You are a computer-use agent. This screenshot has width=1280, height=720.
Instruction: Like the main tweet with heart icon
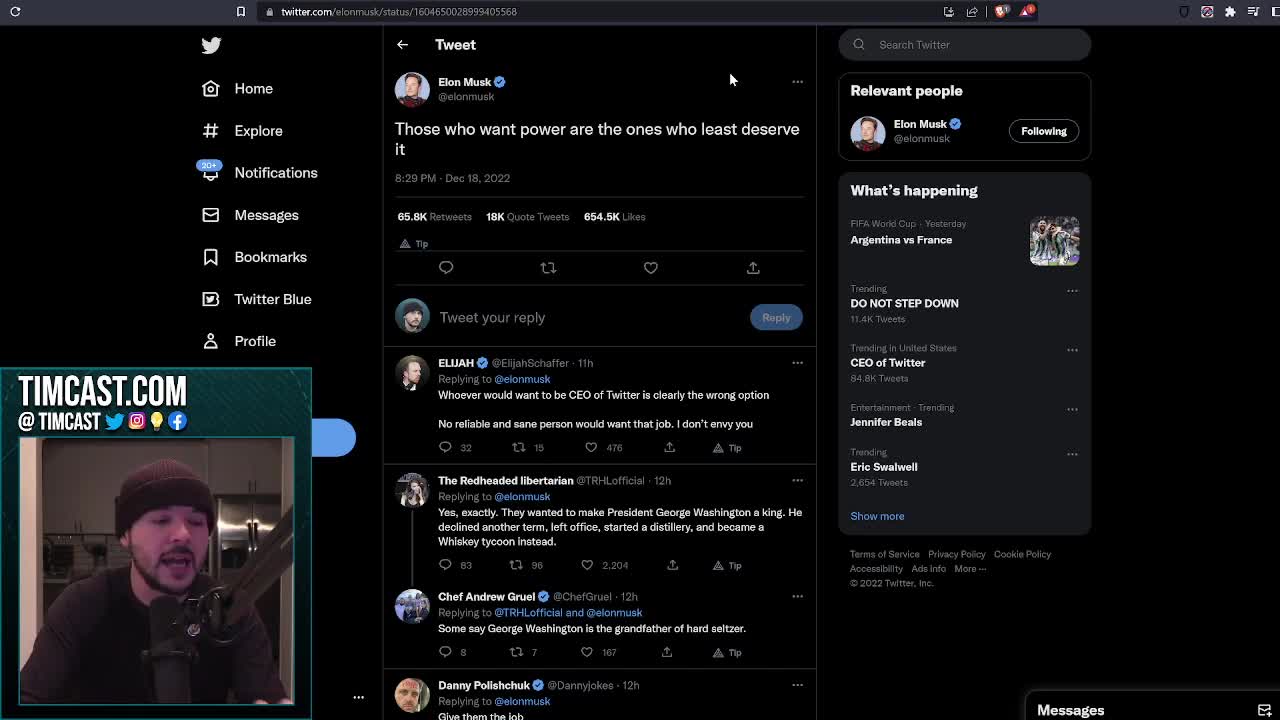coord(651,268)
